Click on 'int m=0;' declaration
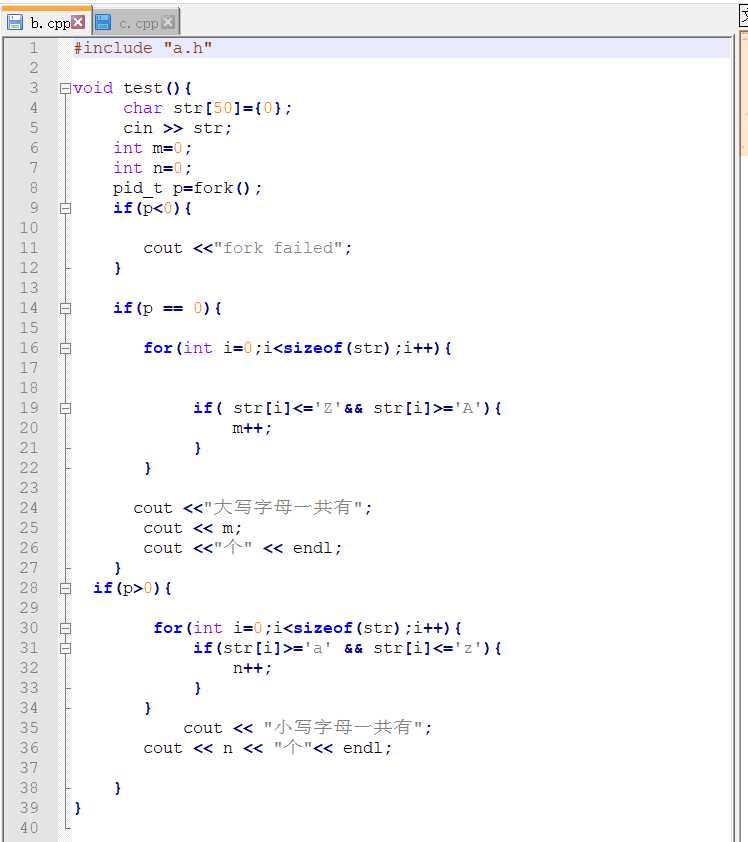Viewport: 748px width, 842px height. click(x=152, y=148)
